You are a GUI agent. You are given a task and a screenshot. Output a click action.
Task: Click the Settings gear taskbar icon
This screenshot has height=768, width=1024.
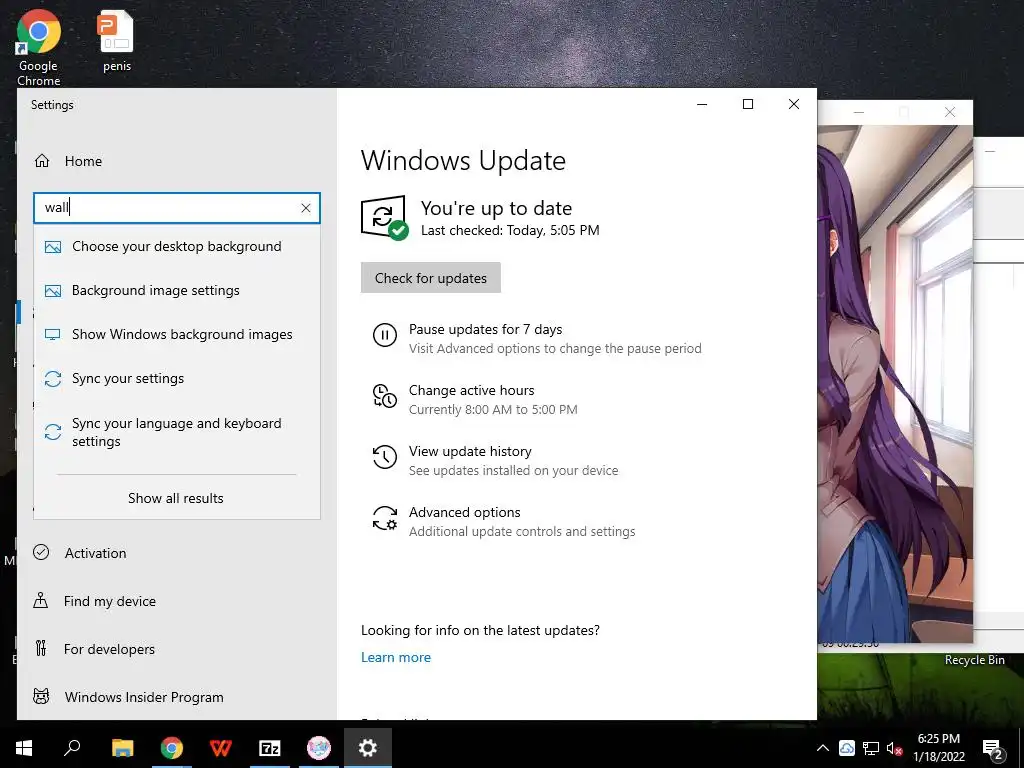click(x=368, y=748)
